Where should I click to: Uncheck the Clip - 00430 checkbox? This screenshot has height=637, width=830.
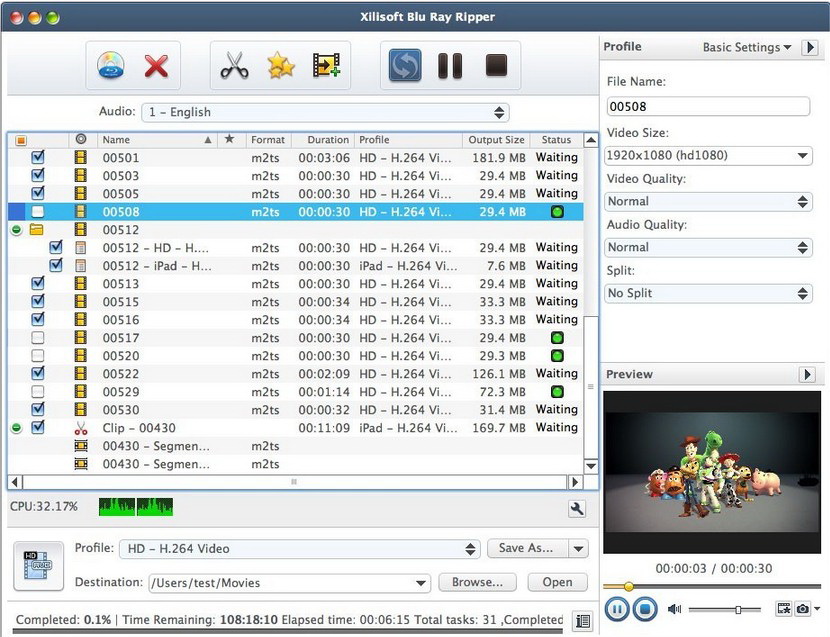[x=38, y=427]
